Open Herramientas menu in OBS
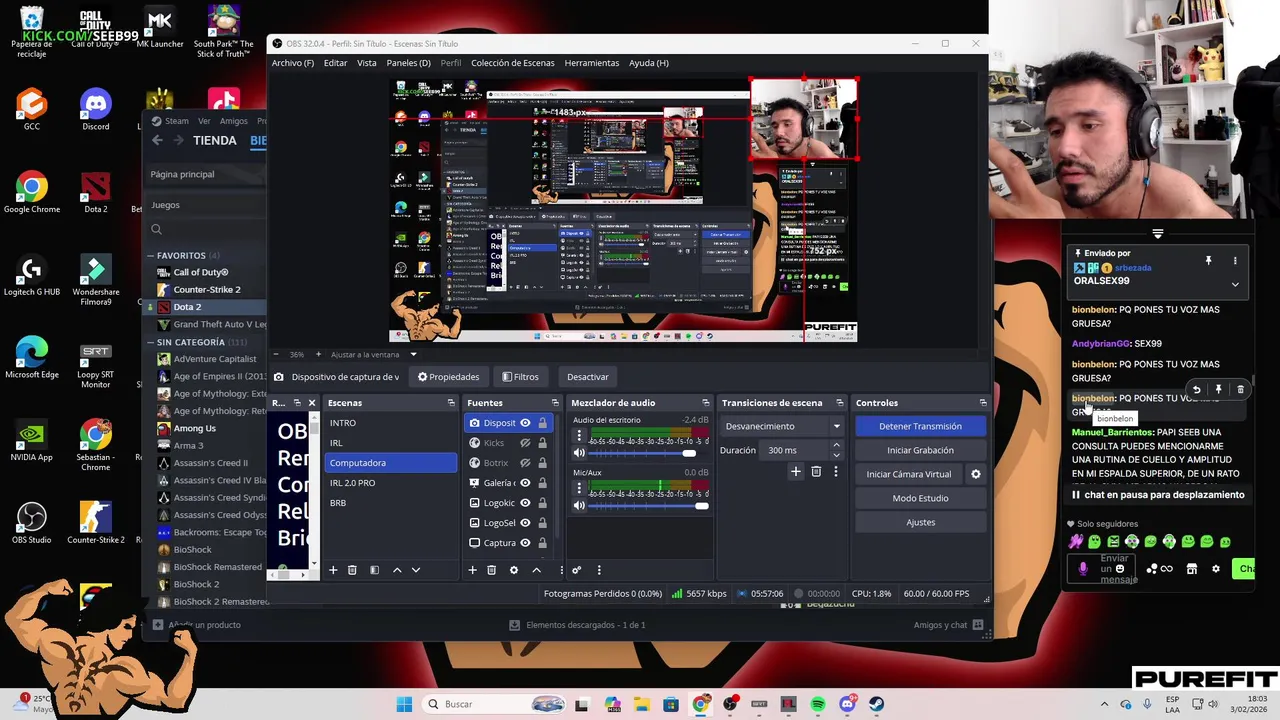Viewport: 1280px width, 720px height. (592, 63)
